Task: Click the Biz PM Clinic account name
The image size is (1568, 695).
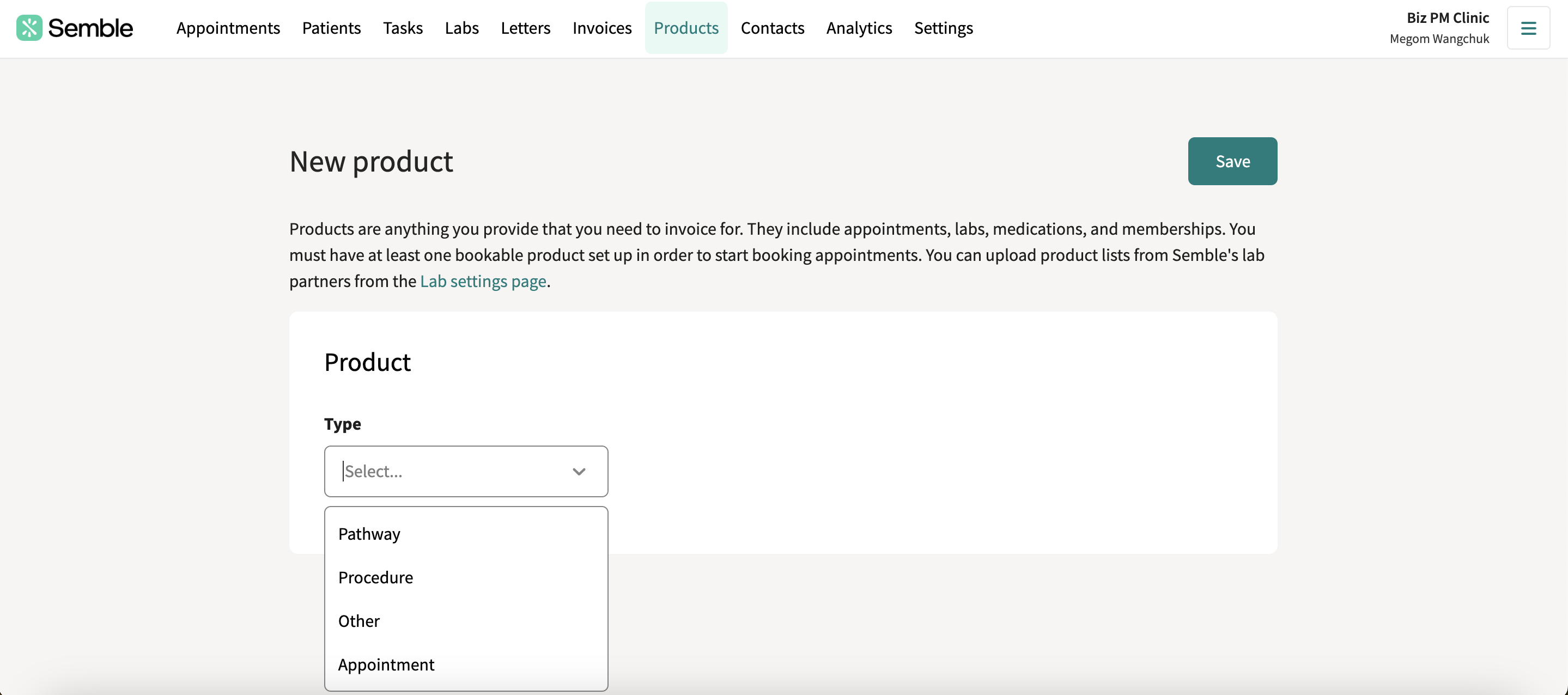Action: click(1448, 17)
